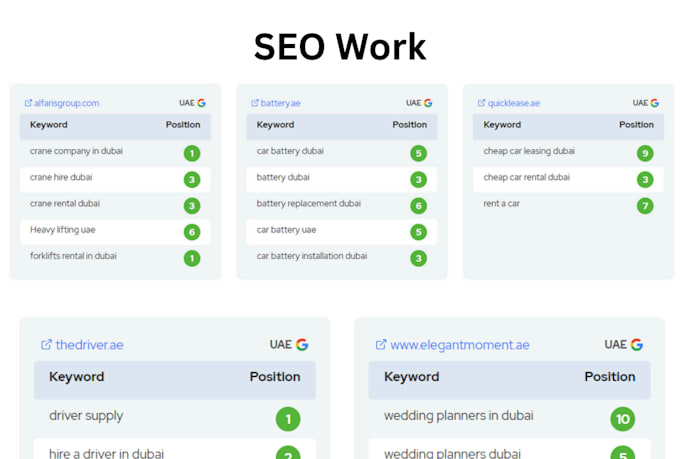Click external link icon beside alfarisgroup.com
This screenshot has height=459, width=680.
[28, 103]
